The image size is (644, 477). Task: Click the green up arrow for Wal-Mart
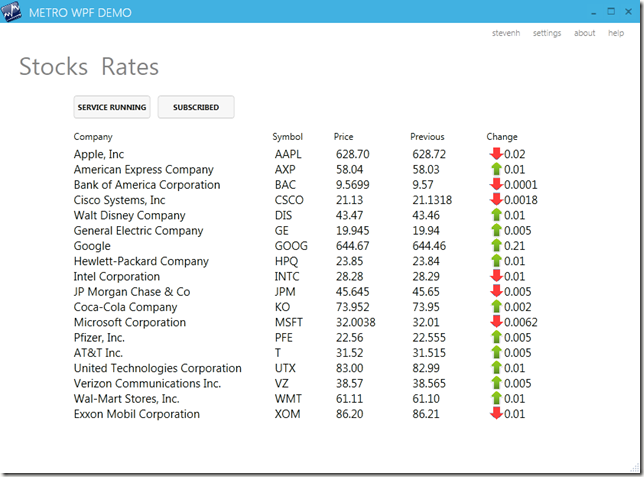[x=497, y=398]
